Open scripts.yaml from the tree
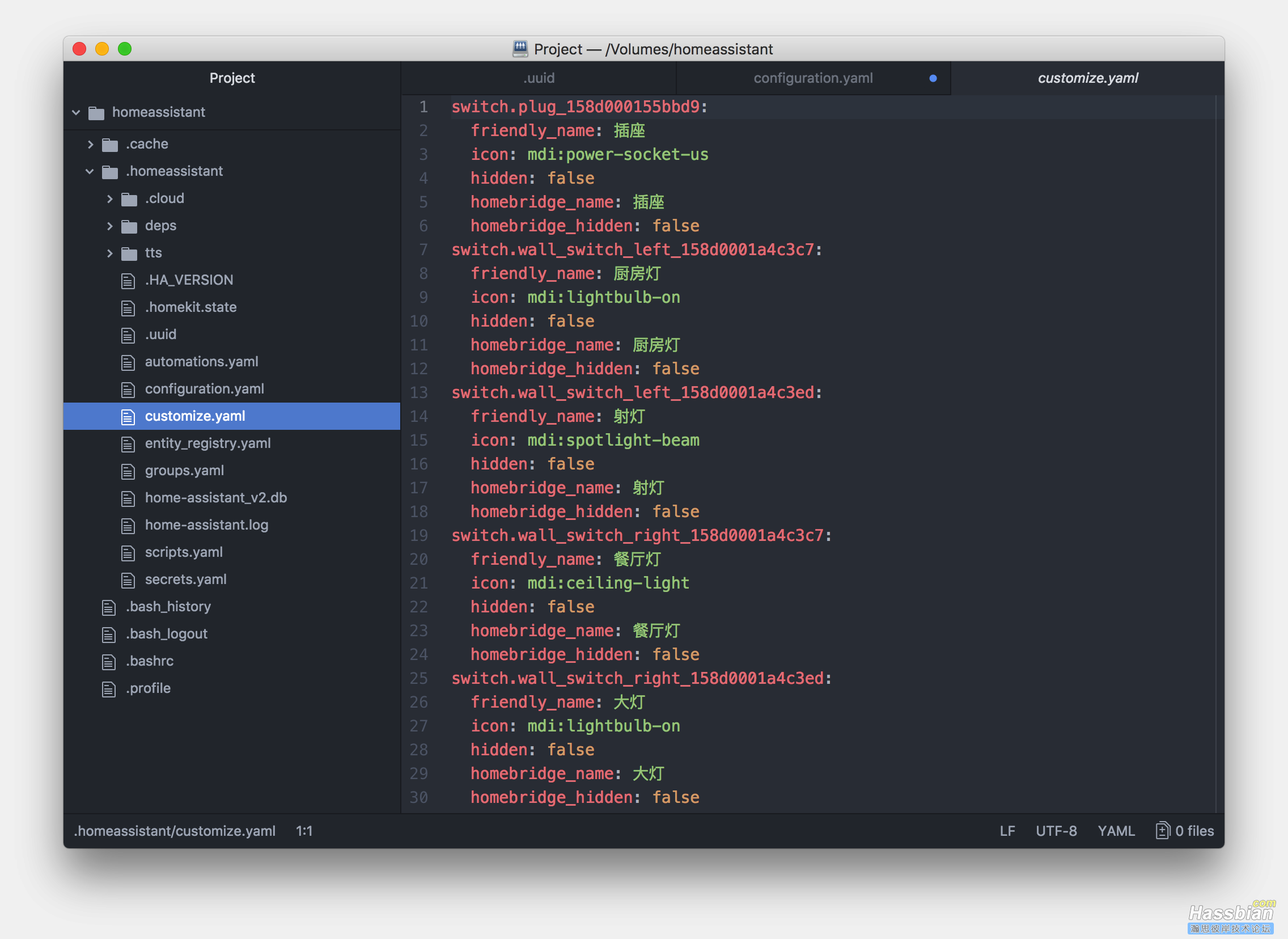Viewport: 1288px width, 939px height. pos(184,553)
